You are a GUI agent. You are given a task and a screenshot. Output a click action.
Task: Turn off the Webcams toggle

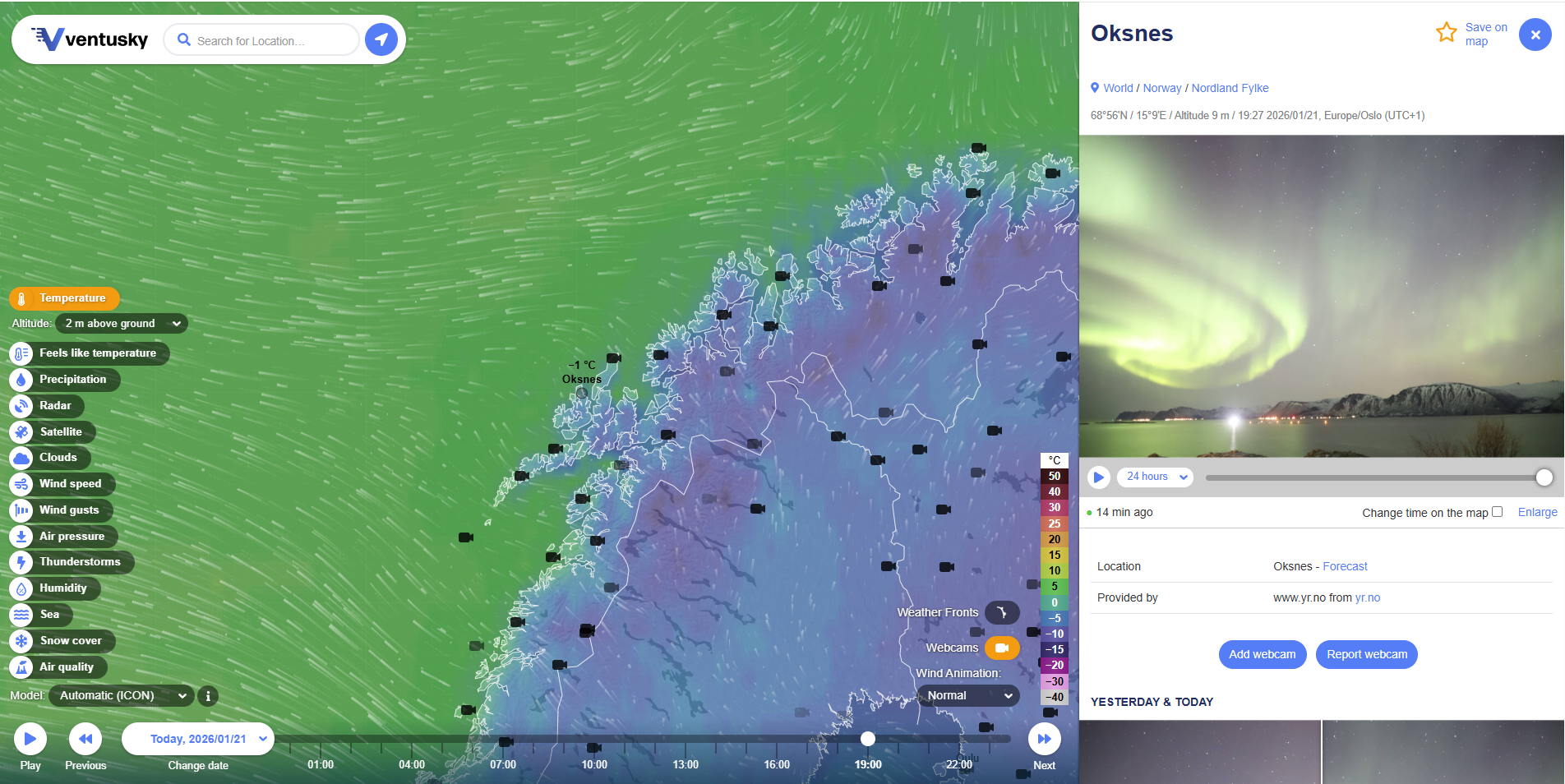pyautogui.click(x=1001, y=648)
